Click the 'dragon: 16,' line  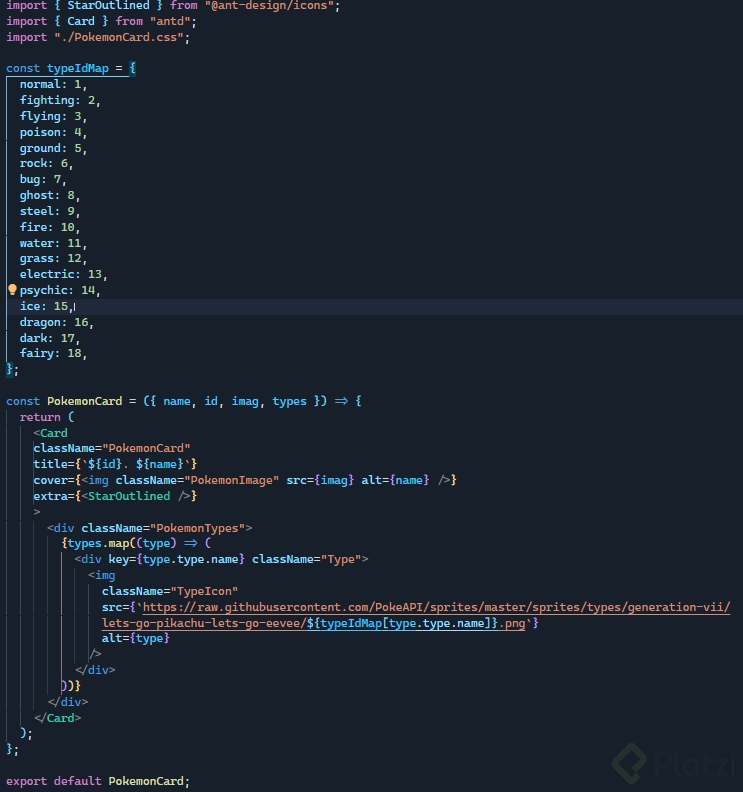click(x=57, y=322)
